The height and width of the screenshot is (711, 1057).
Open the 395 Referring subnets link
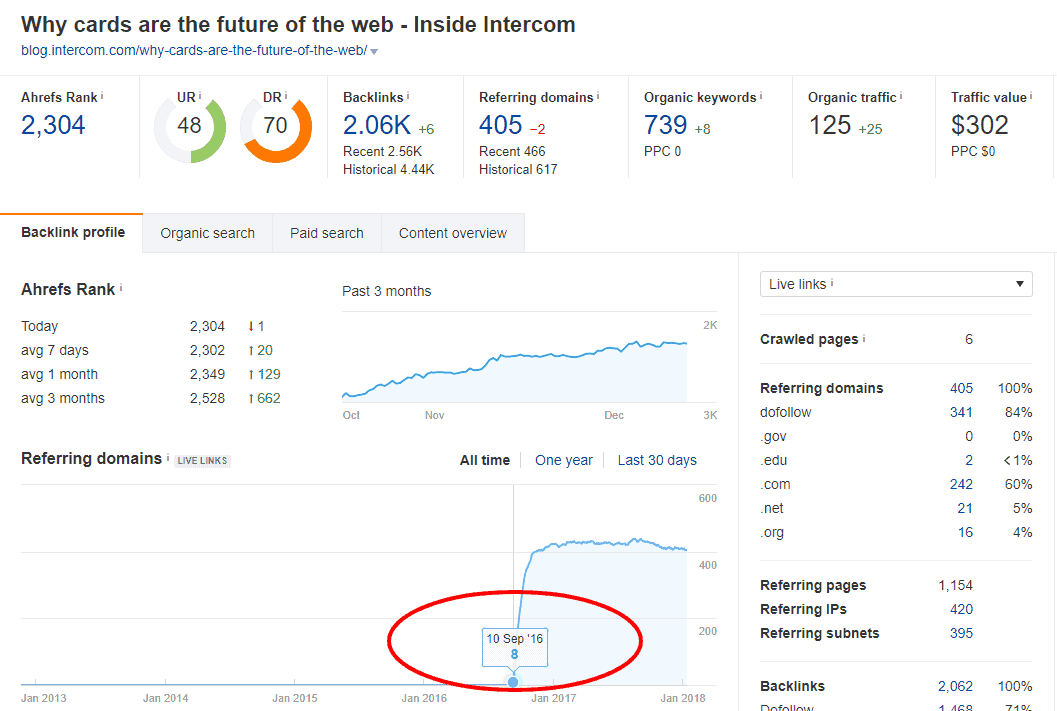coord(961,633)
